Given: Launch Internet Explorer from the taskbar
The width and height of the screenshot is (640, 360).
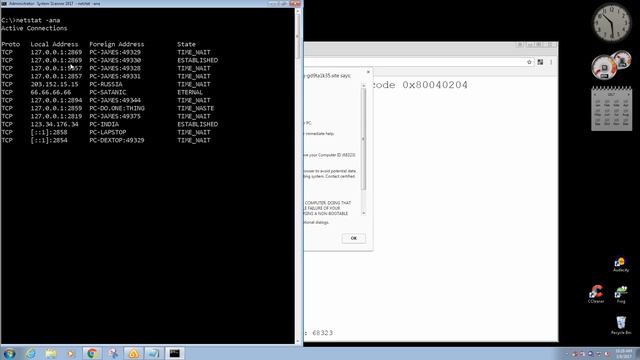Looking at the screenshot, I should 31,353.
